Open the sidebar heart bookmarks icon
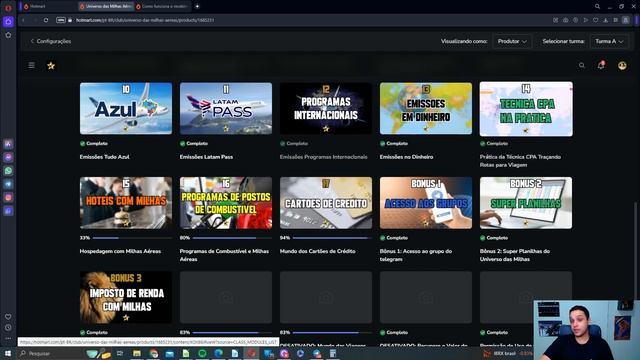Screen dimensions: 640x360 (8, 317)
